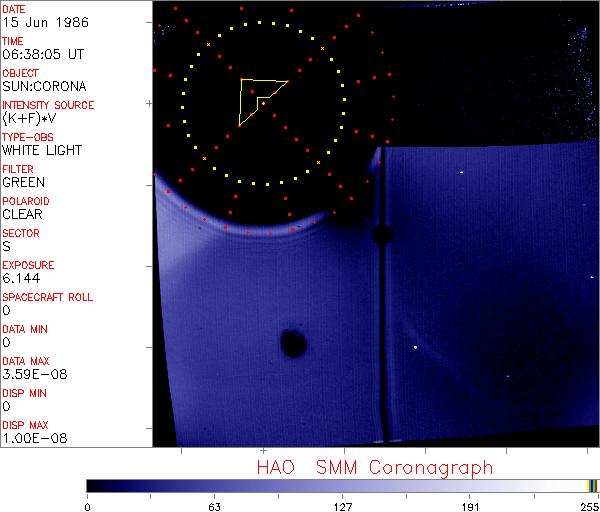
Task: Select the time value 06:38:05 UT
Action: click(x=41, y=54)
